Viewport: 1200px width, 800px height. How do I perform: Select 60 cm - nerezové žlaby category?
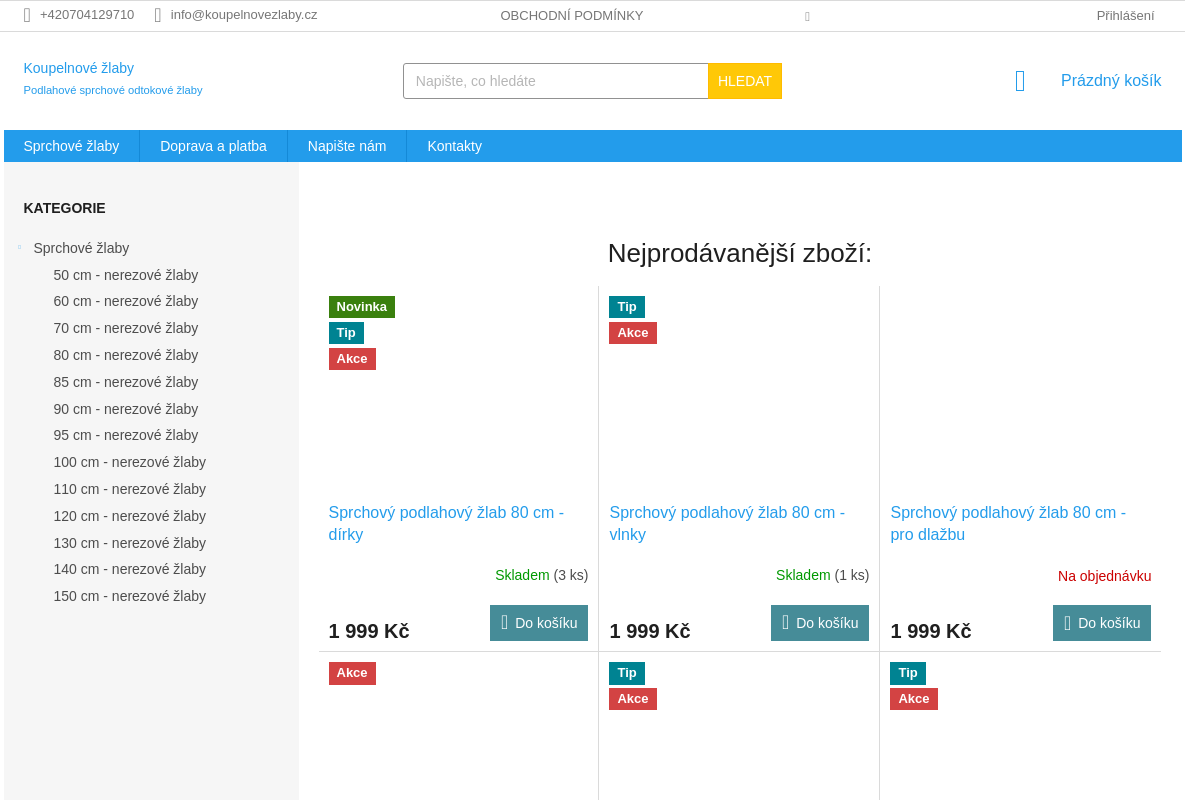click(126, 301)
